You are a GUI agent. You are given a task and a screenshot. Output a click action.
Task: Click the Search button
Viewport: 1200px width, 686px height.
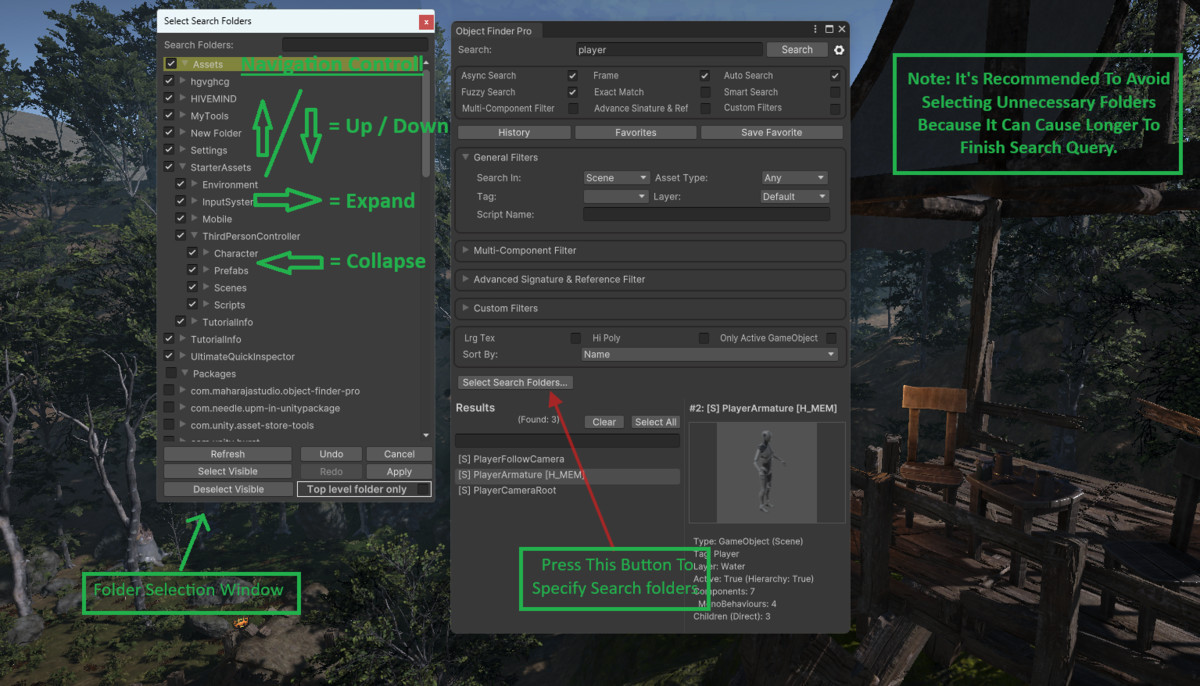[797, 49]
